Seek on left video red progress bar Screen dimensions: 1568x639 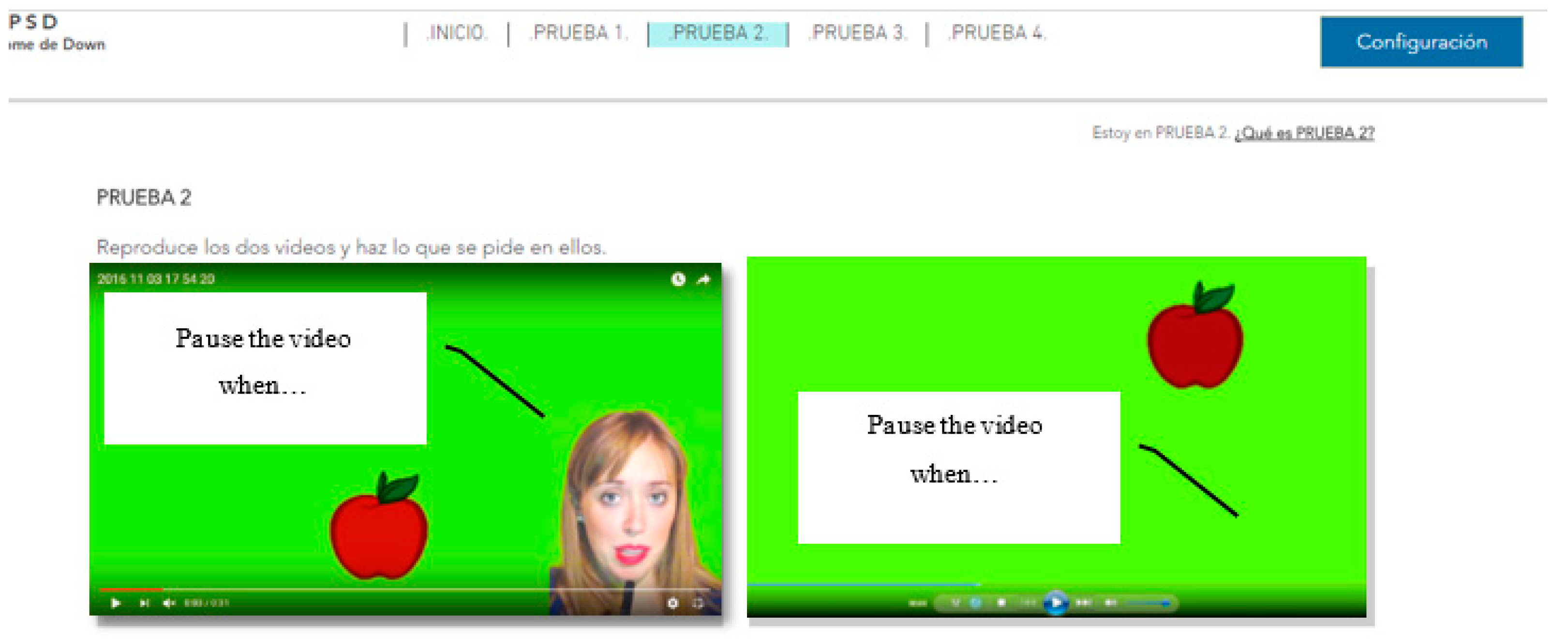(x=132, y=589)
